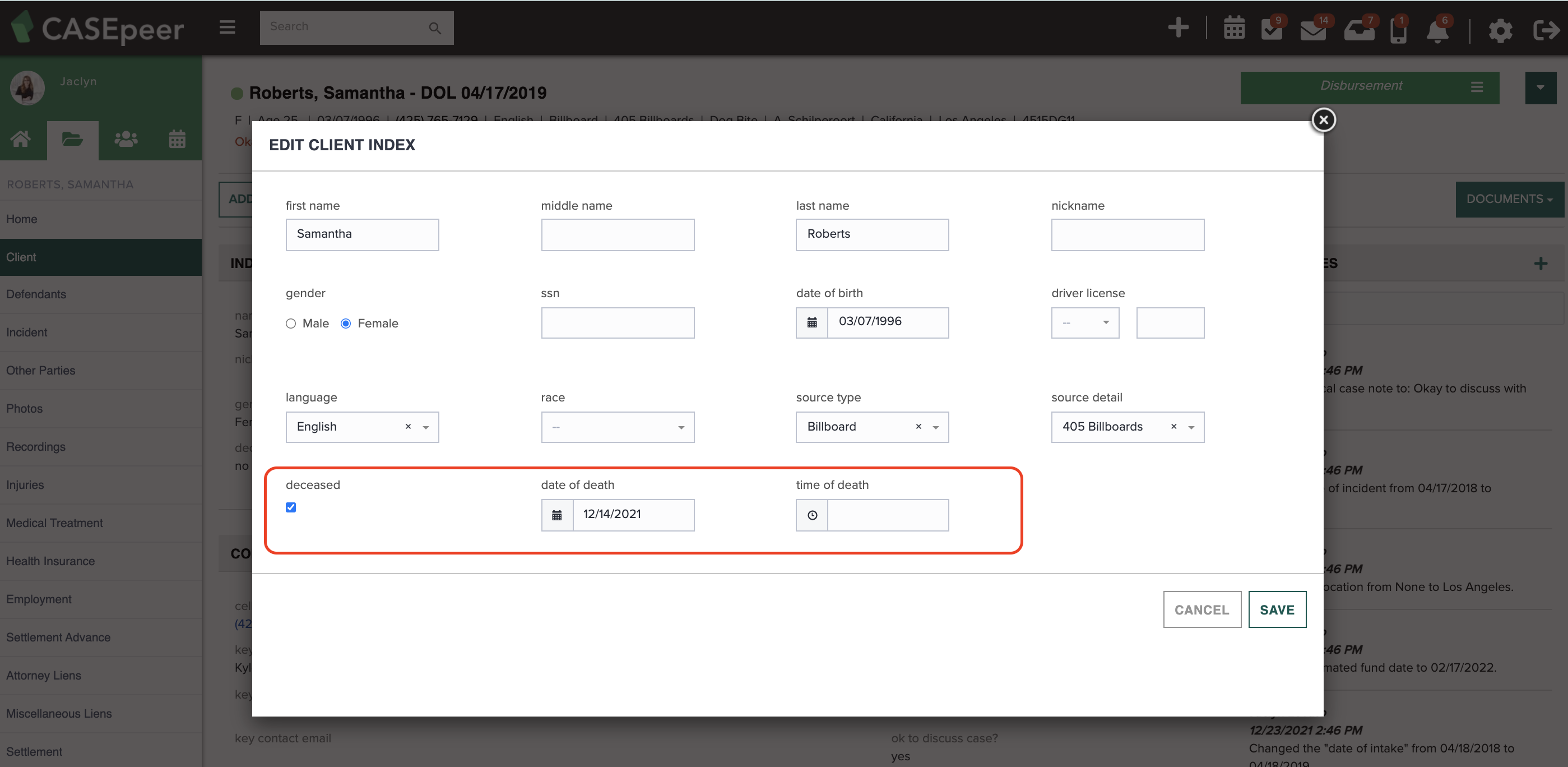
Task: Click the tasks icon showing 9 notifications
Action: pos(1272,29)
